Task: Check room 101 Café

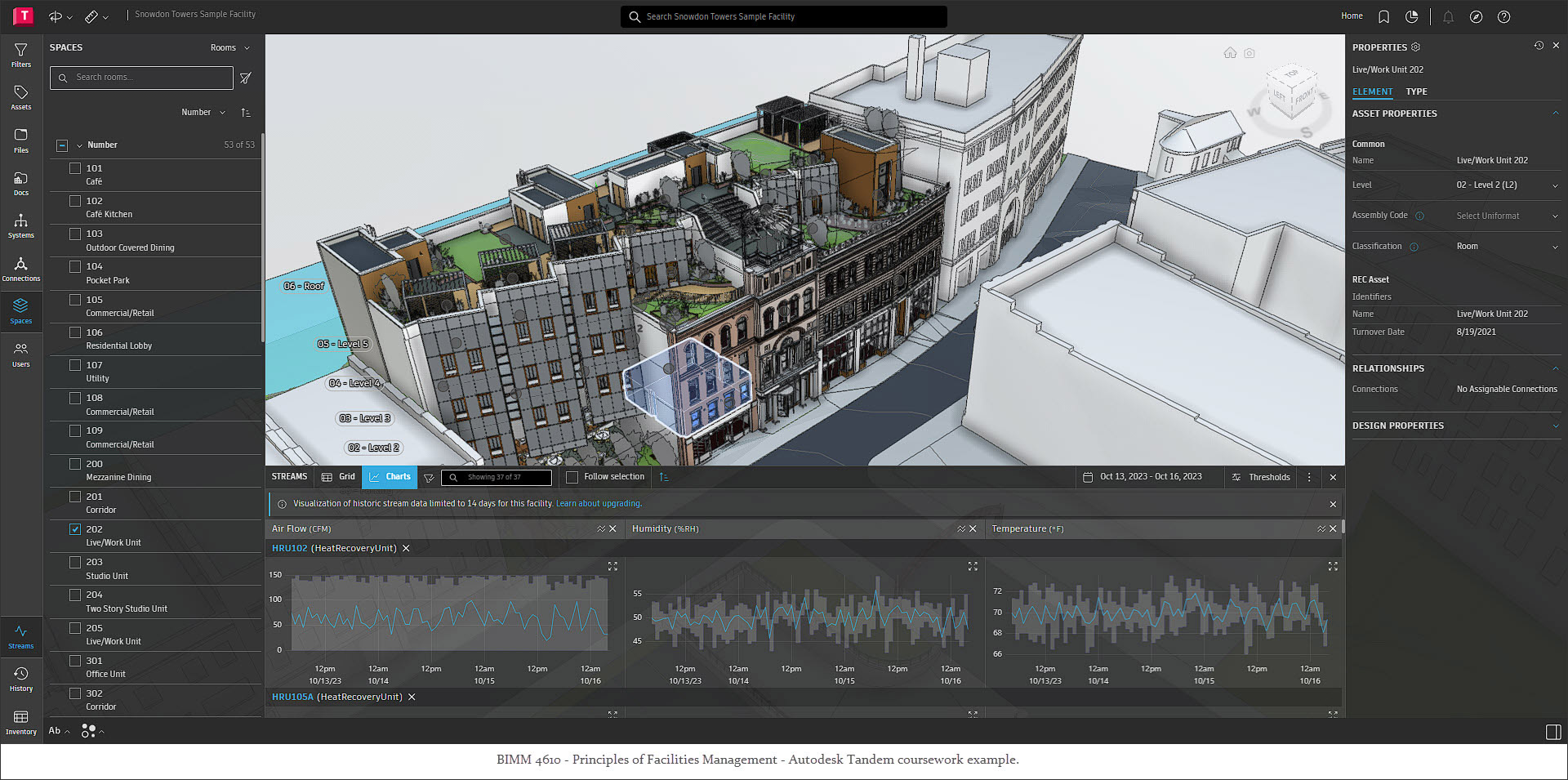Action: (75, 168)
